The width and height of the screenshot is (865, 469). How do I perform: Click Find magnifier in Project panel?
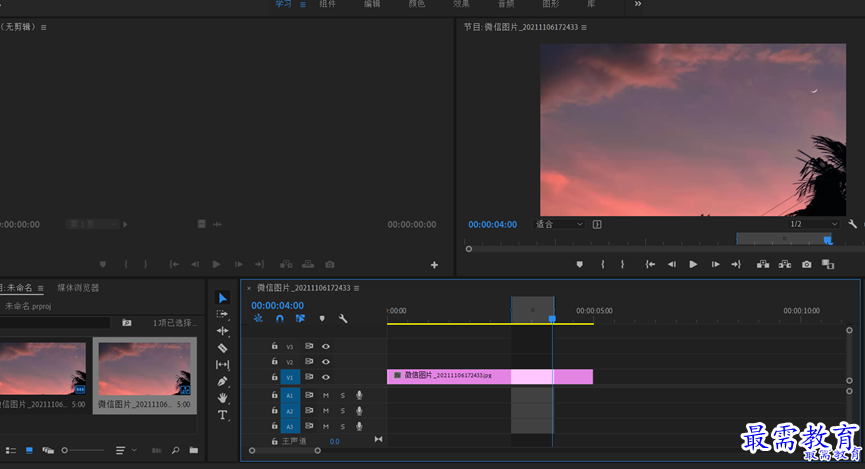click(x=175, y=450)
